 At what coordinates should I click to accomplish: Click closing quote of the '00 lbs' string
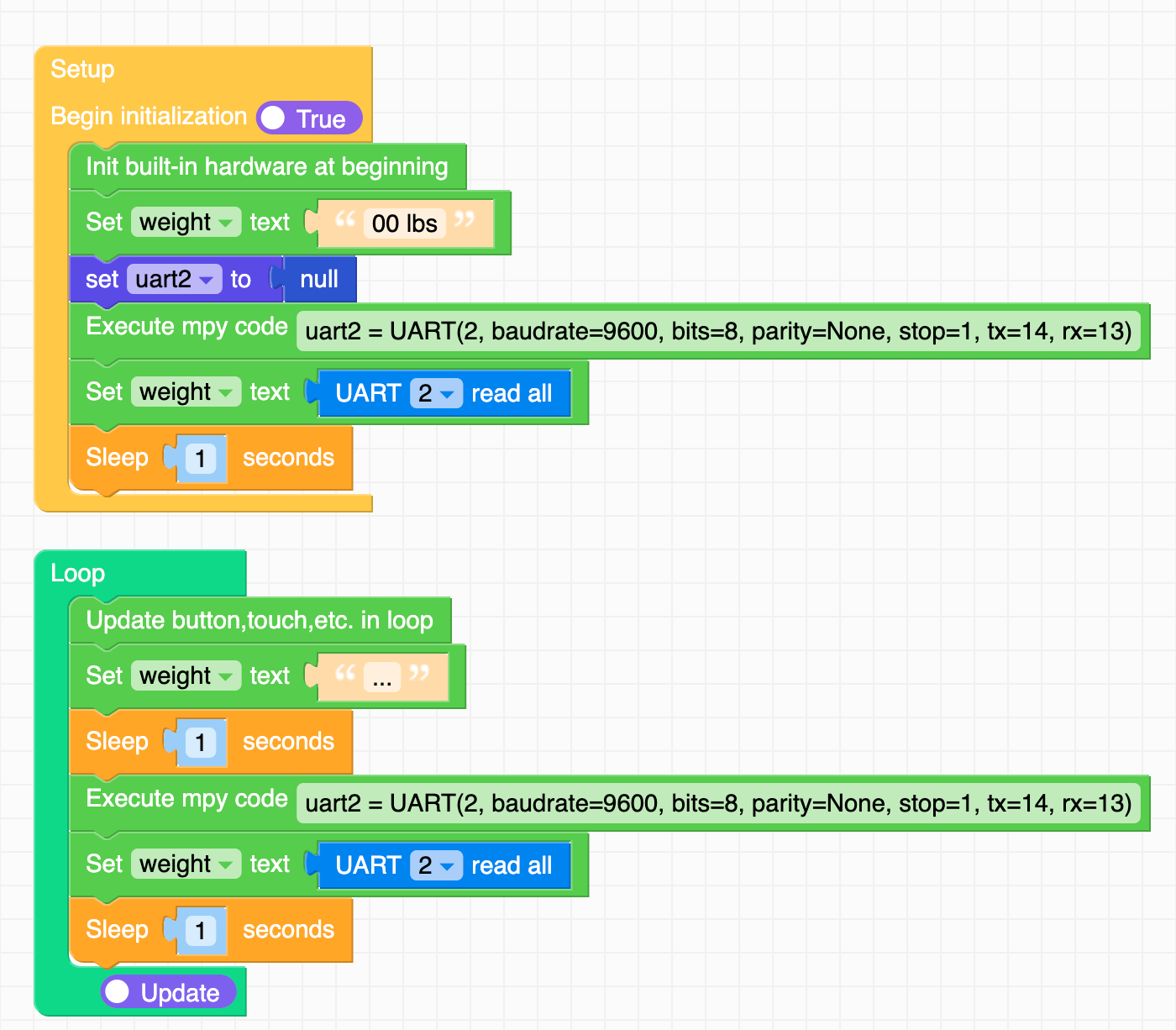point(465,220)
